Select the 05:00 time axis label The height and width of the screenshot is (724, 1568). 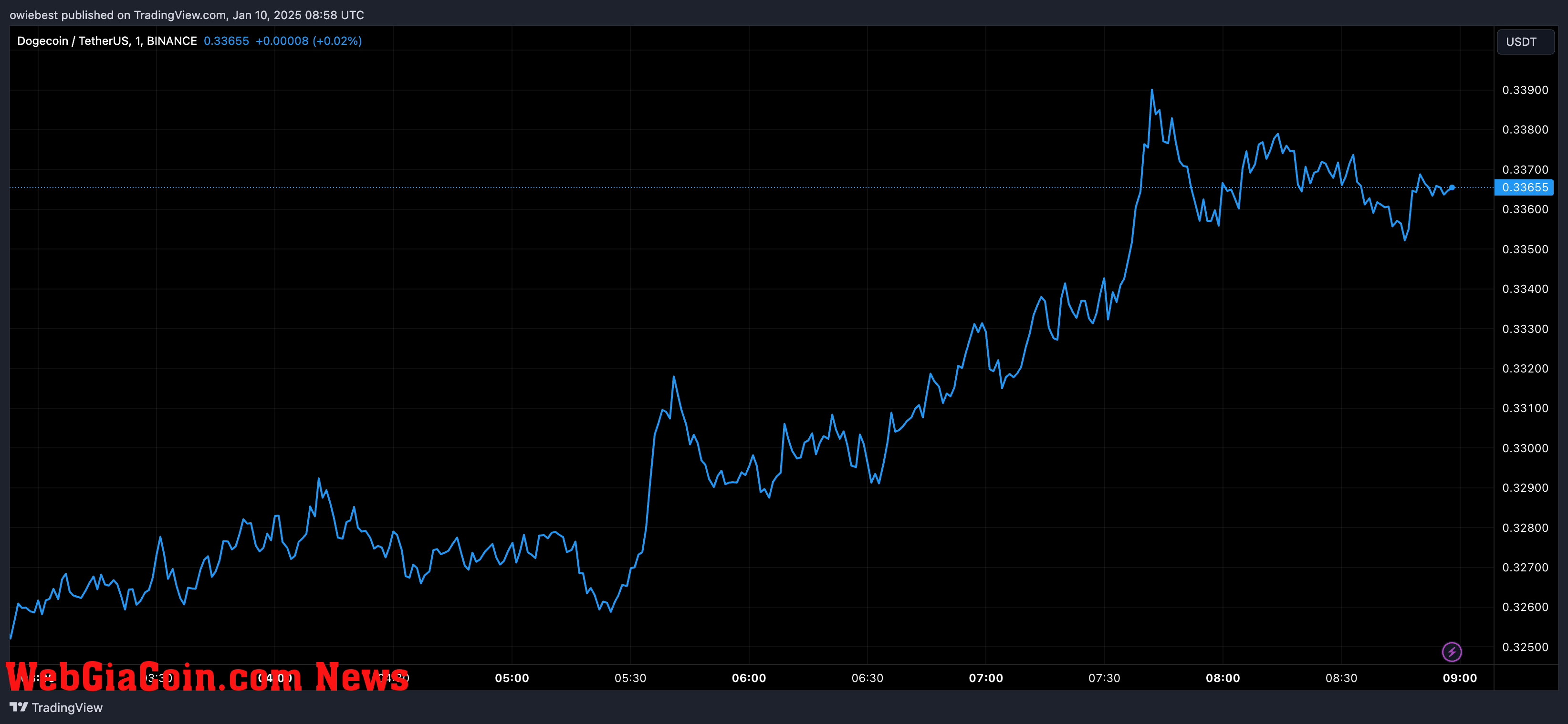512,678
